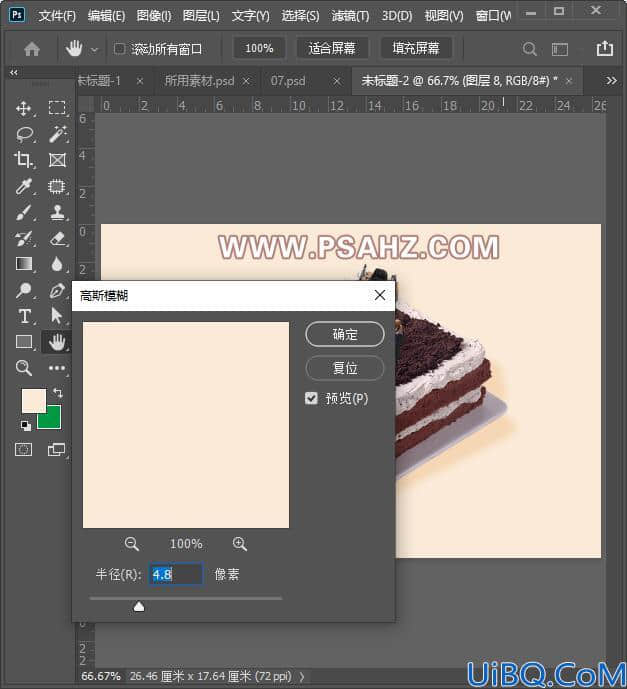Expand the Hand tool preset dropdown
Viewport: 627px width, 689px height.
94,50
